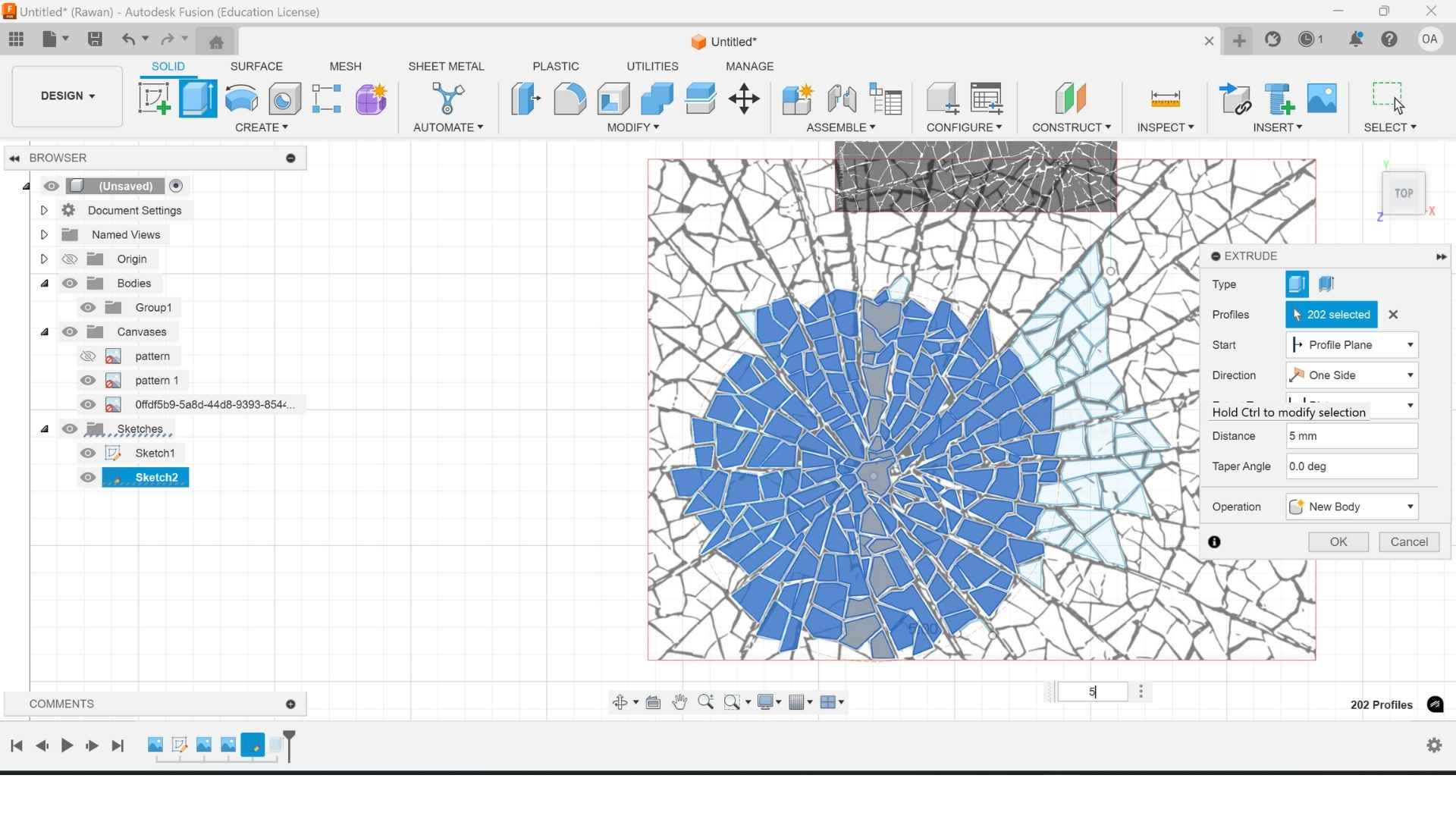Collapse the Sketches folder
The image size is (1456, 819).
[x=44, y=429]
